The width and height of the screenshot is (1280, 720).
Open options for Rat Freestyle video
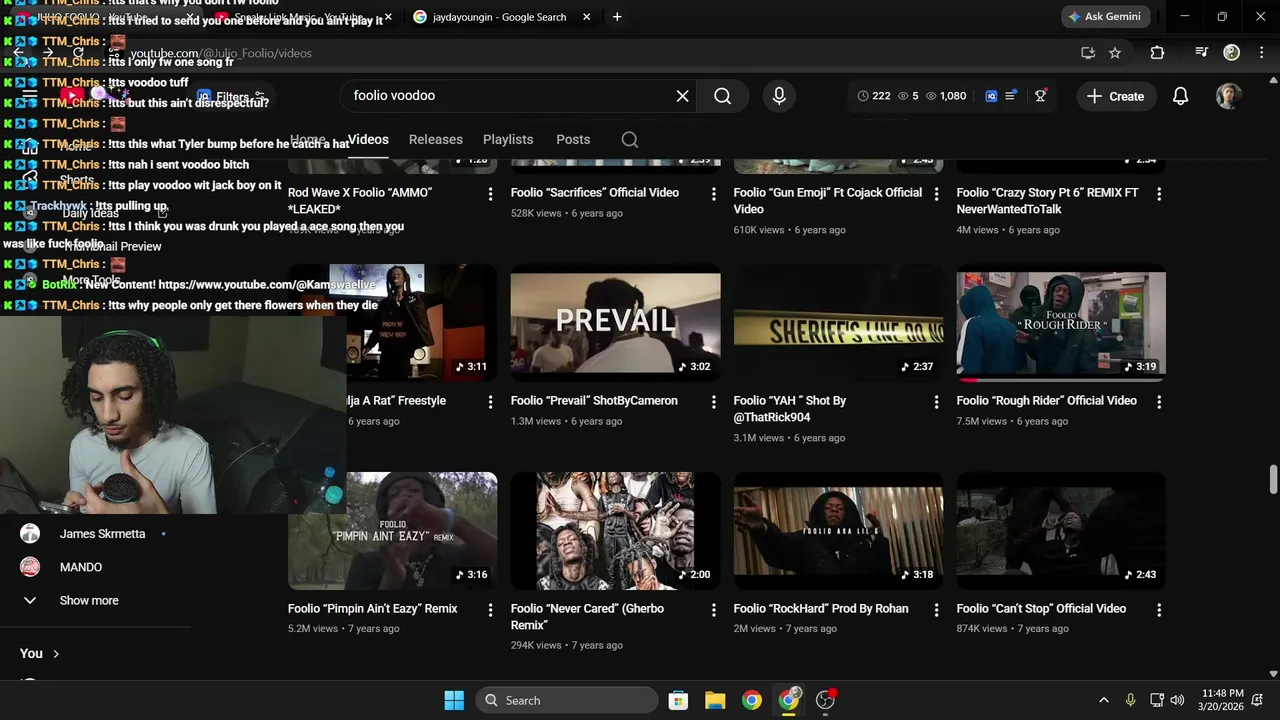pyautogui.click(x=490, y=402)
